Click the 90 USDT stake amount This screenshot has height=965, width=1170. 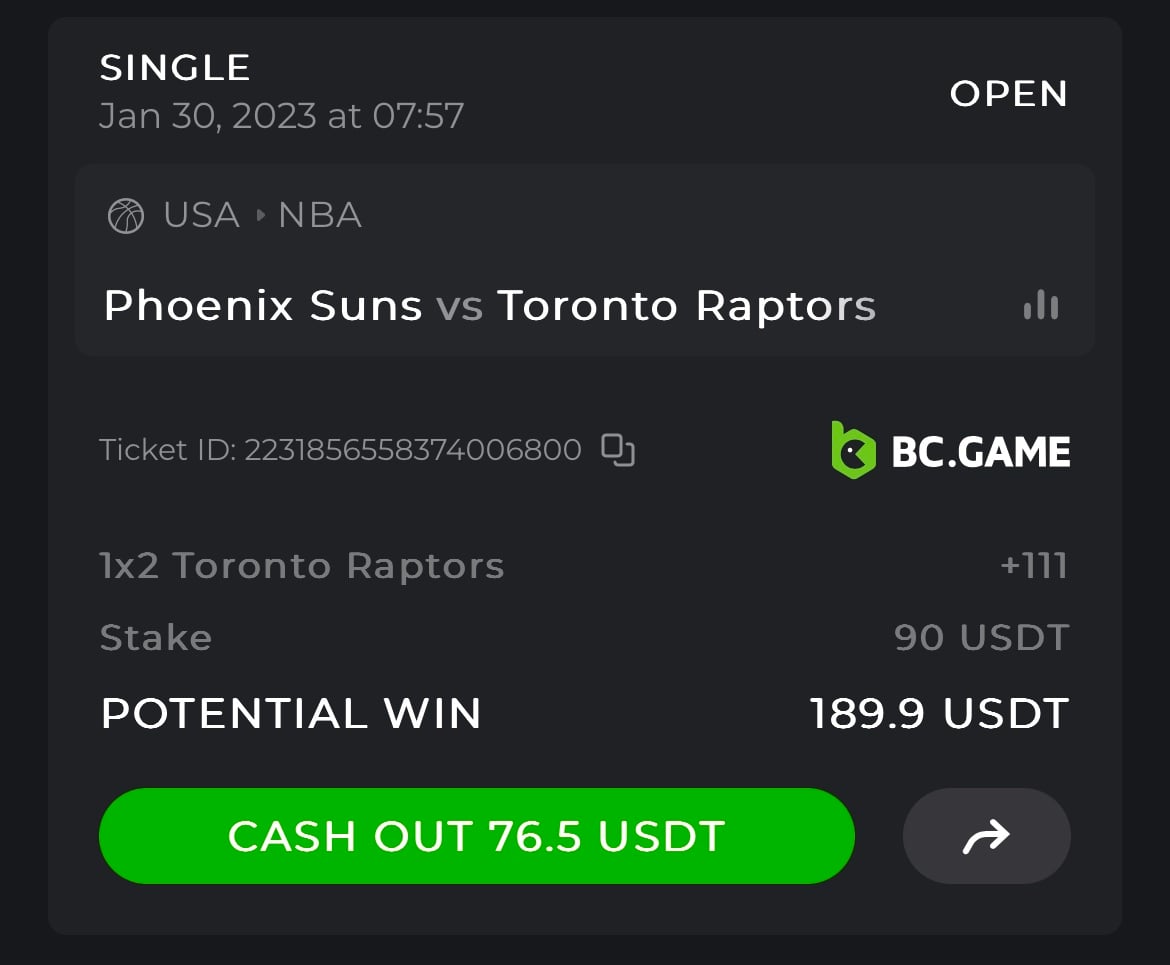(x=982, y=638)
